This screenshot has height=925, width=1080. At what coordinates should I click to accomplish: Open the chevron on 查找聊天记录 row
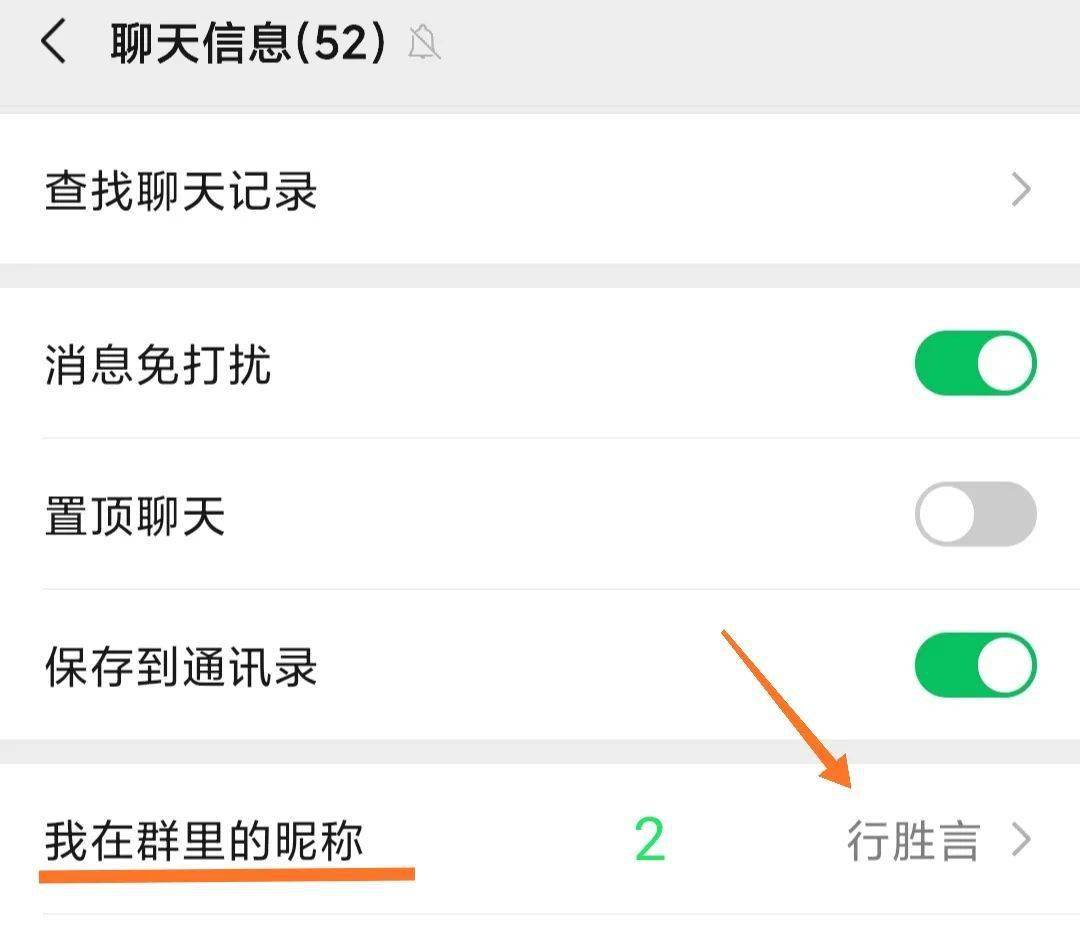tap(1020, 189)
